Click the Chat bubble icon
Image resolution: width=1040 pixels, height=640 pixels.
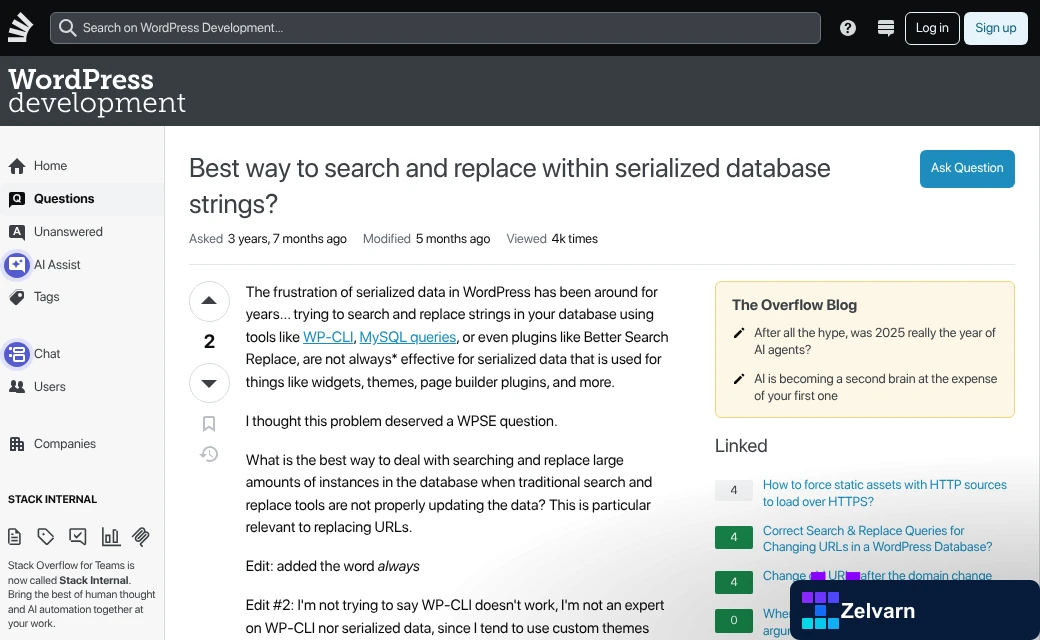coord(17,353)
